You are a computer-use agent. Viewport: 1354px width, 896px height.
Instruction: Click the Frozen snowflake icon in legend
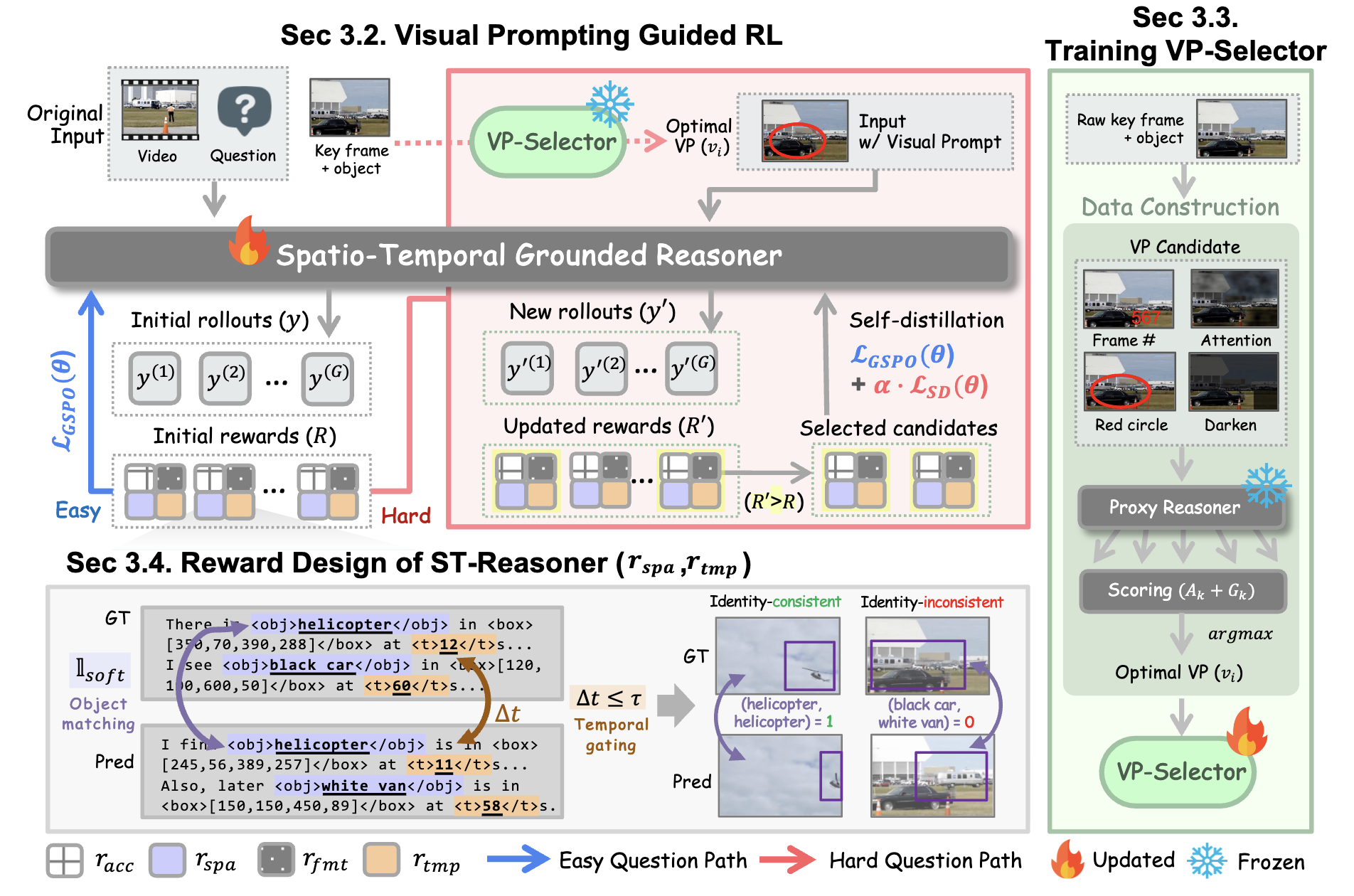[1207, 860]
